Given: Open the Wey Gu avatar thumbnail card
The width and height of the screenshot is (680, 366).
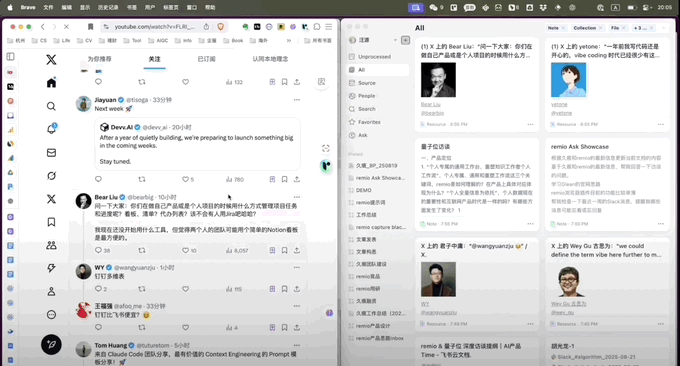Looking at the screenshot, I should click(569, 279).
